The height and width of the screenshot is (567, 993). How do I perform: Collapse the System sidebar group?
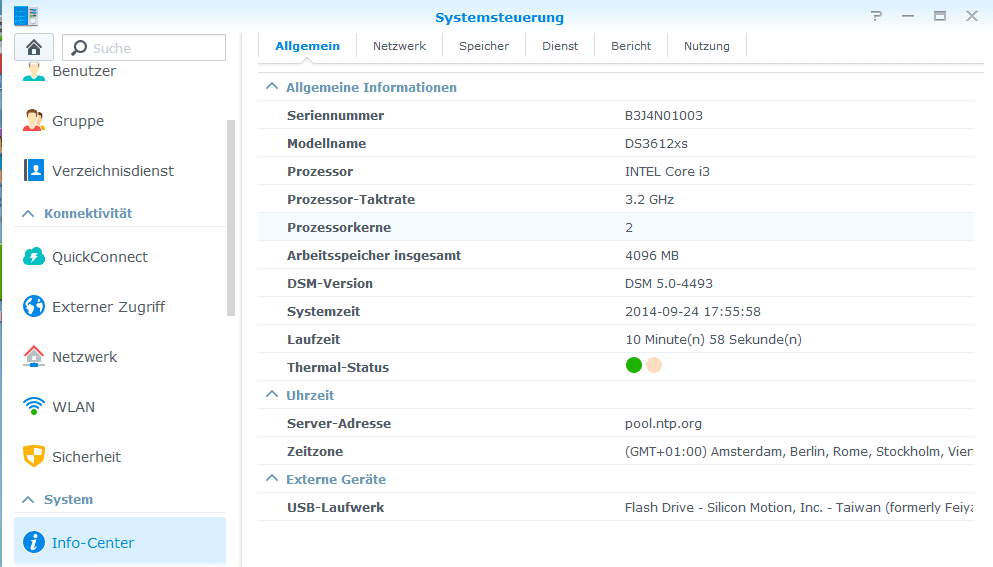click(28, 499)
